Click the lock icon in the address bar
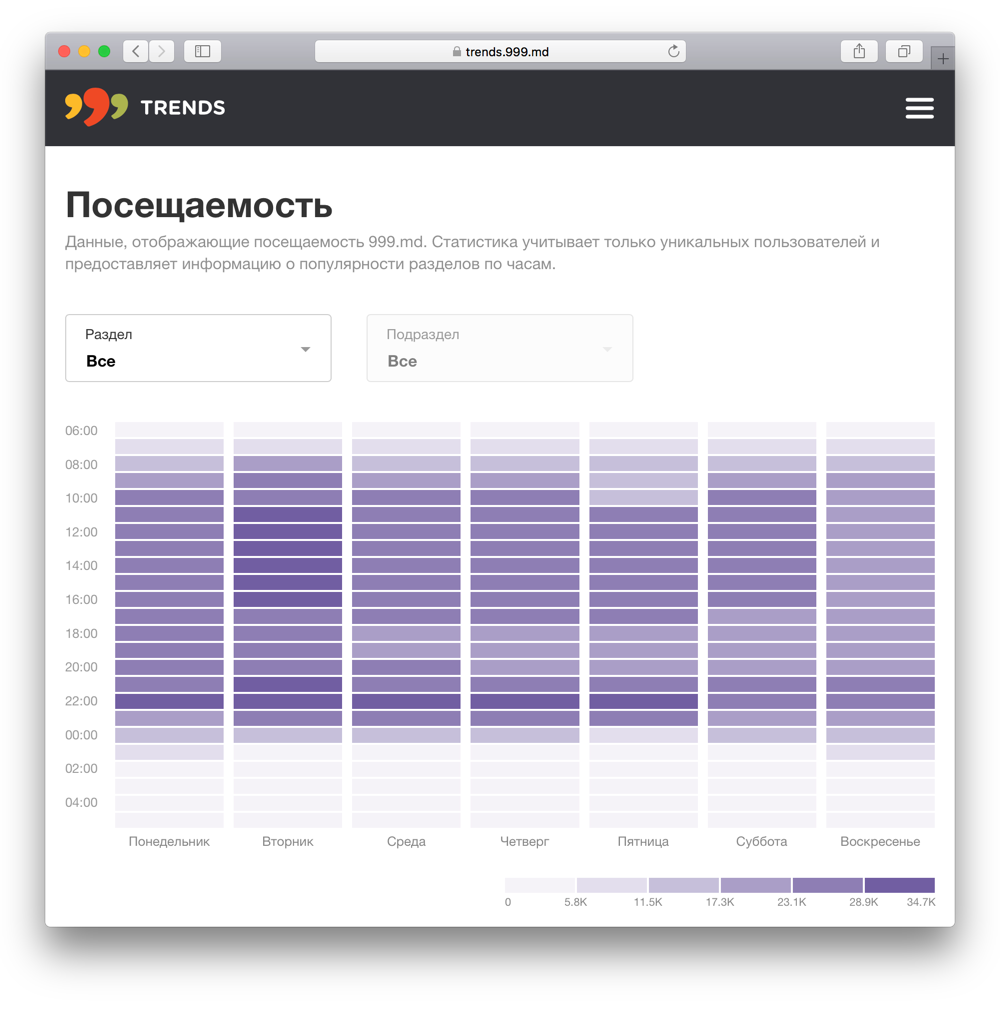 [x=456, y=52]
